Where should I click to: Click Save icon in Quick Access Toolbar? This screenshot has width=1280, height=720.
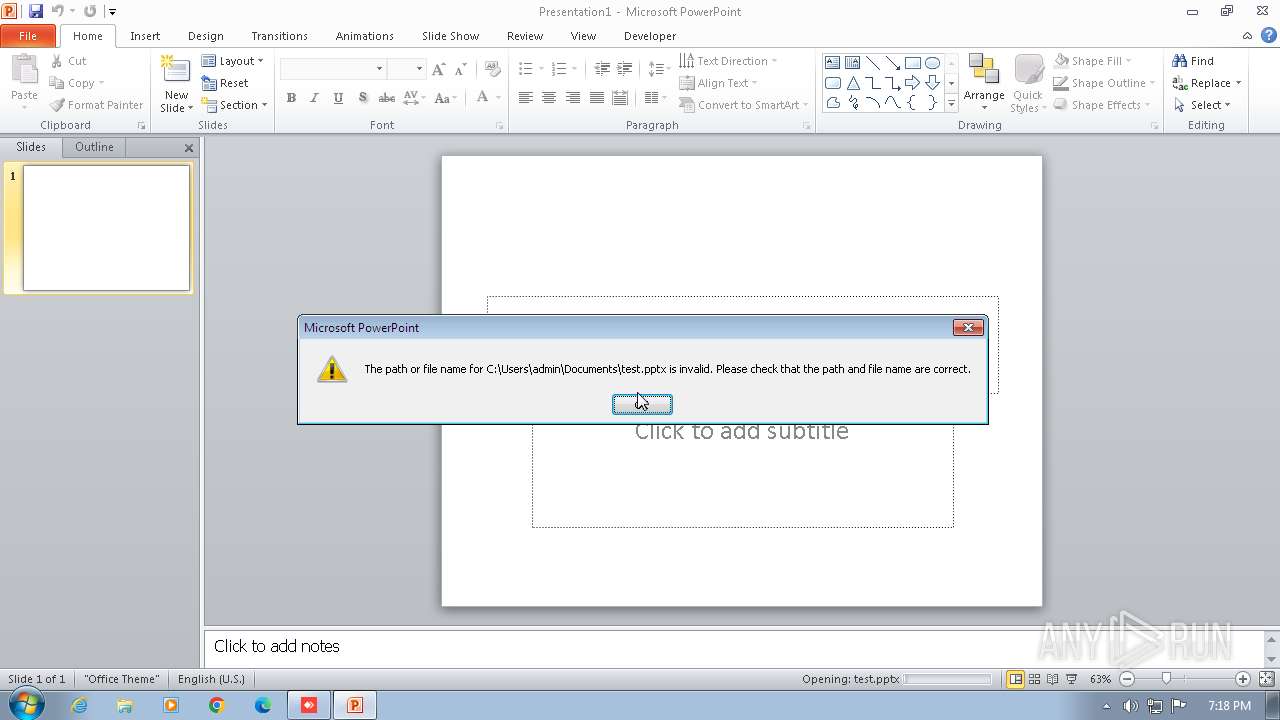36,11
